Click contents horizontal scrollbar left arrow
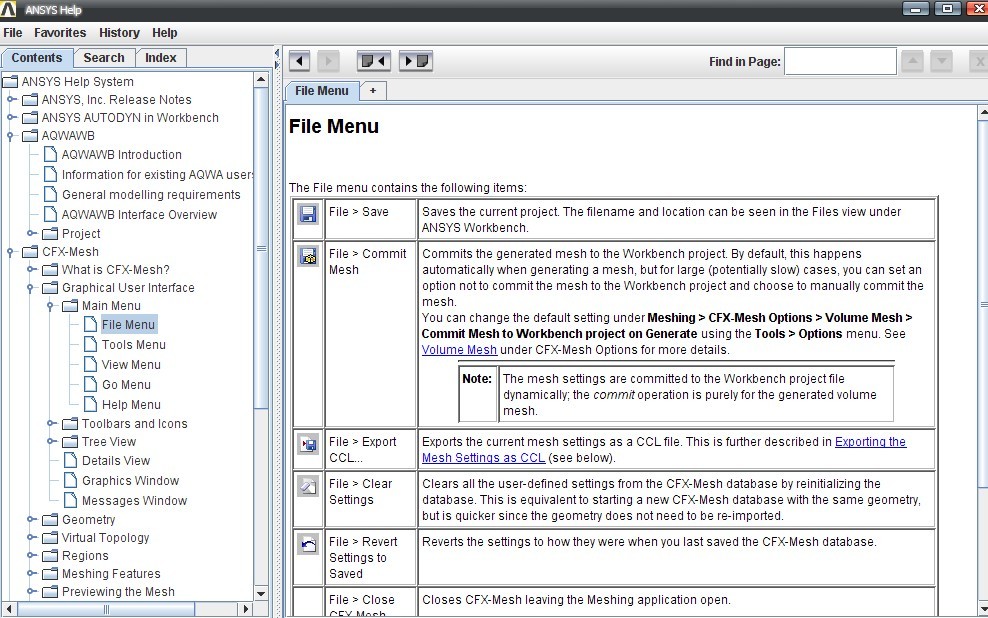The height and width of the screenshot is (618, 988). pos(9,609)
